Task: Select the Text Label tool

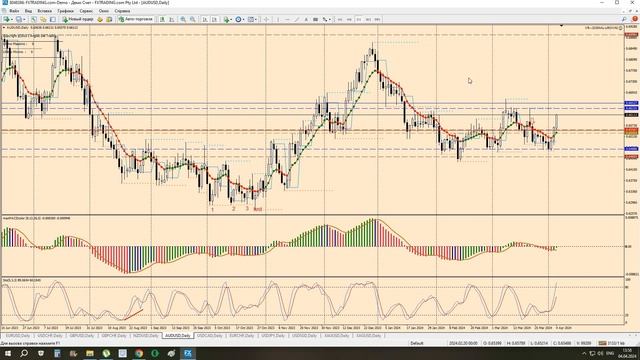Action: [x=316, y=19]
